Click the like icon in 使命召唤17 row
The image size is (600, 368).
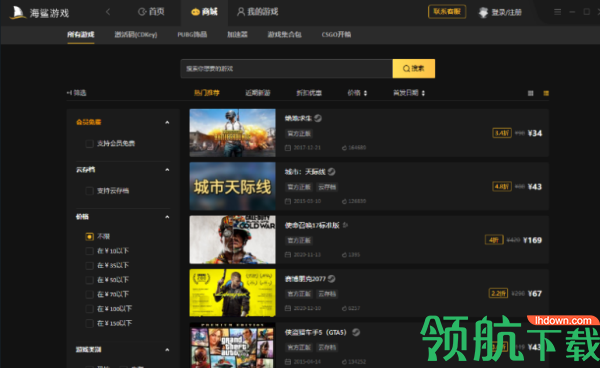(344, 255)
